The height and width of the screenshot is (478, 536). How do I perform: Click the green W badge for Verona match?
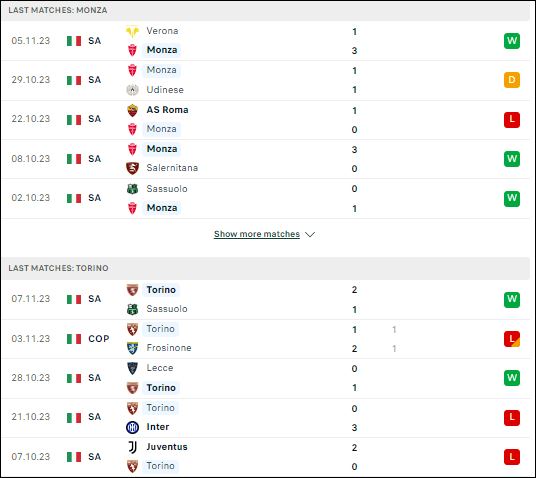[512, 41]
